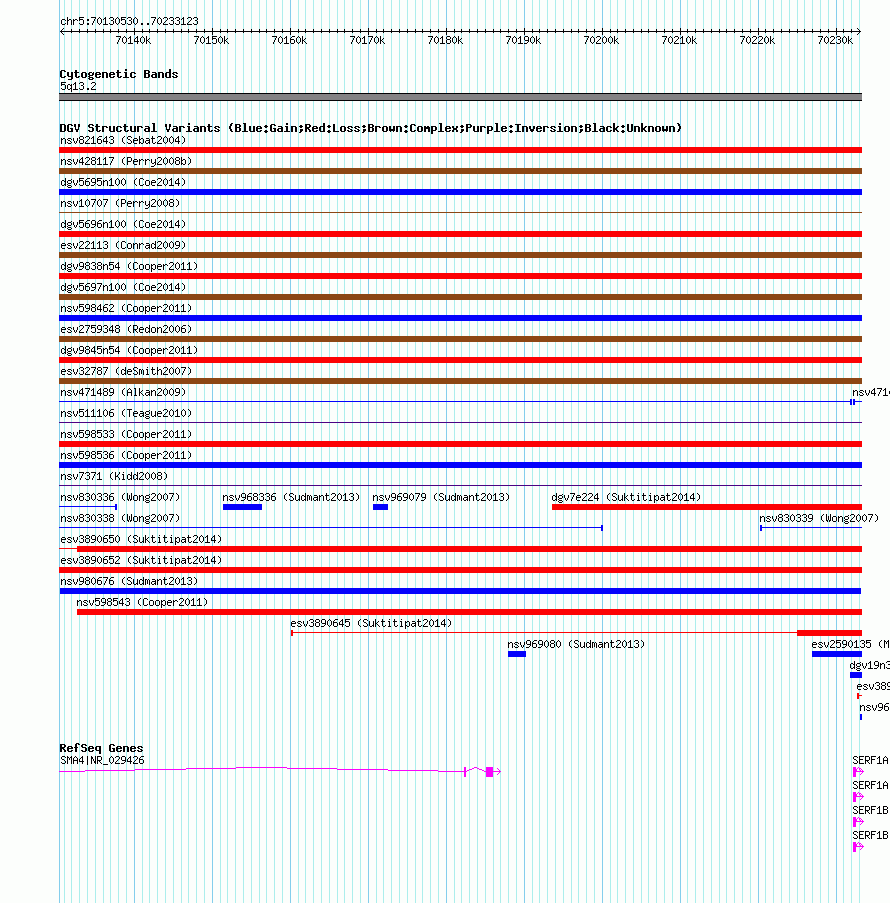This screenshot has width=890, height=903.
Task: Click the nsv511106 (Teague2010) inversion label
Action: coord(126,413)
